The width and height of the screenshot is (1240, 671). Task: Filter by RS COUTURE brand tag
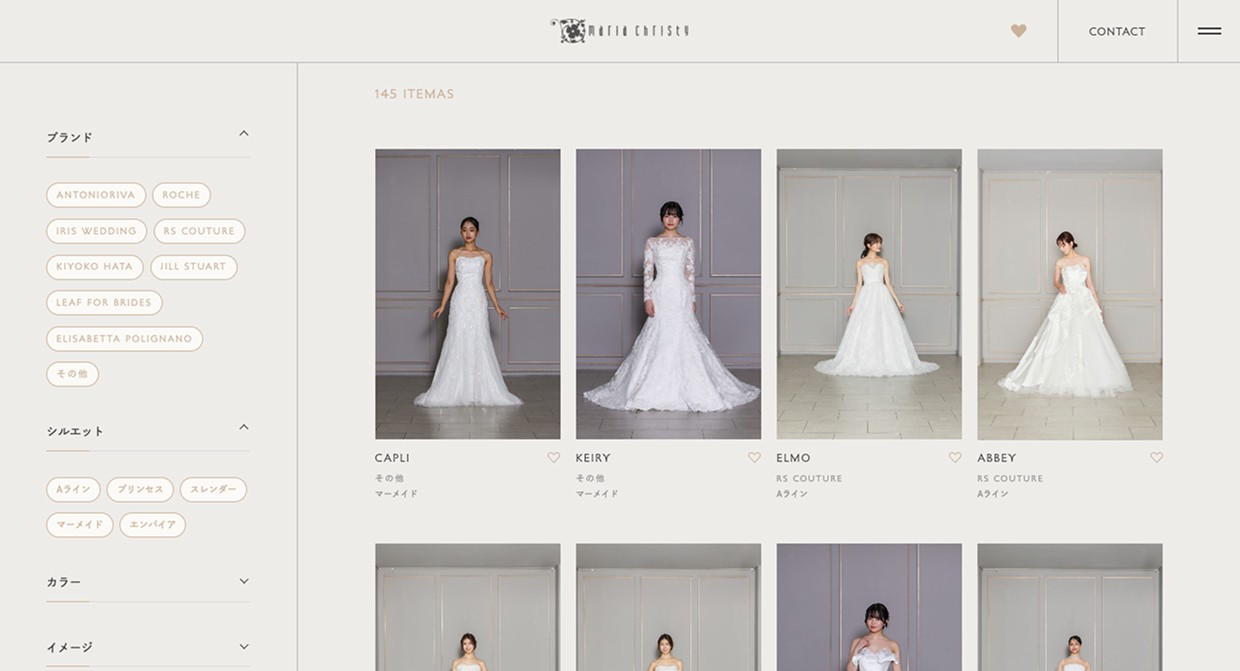click(x=199, y=231)
